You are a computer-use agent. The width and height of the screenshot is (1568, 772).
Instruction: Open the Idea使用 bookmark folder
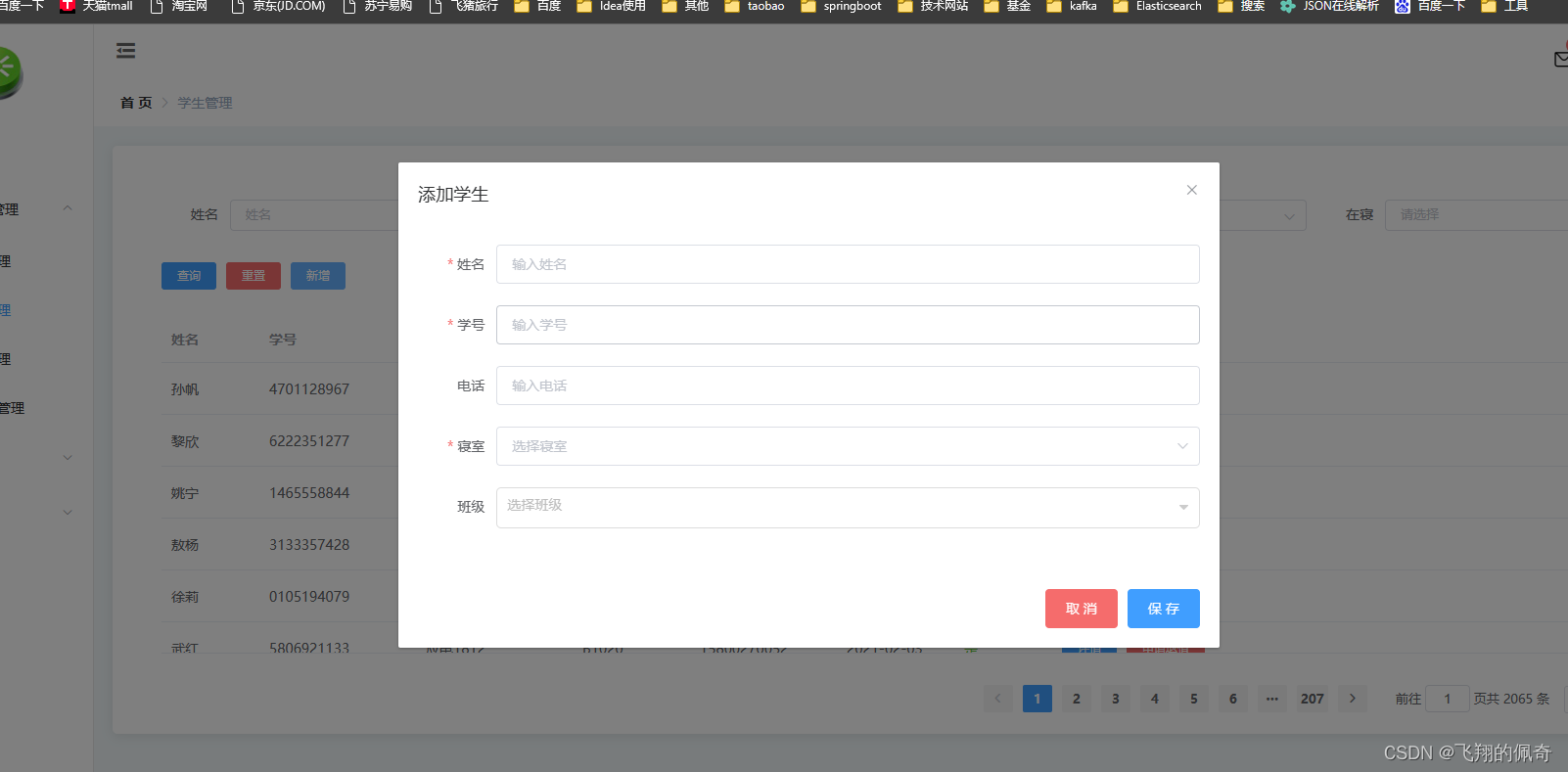point(611,6)
